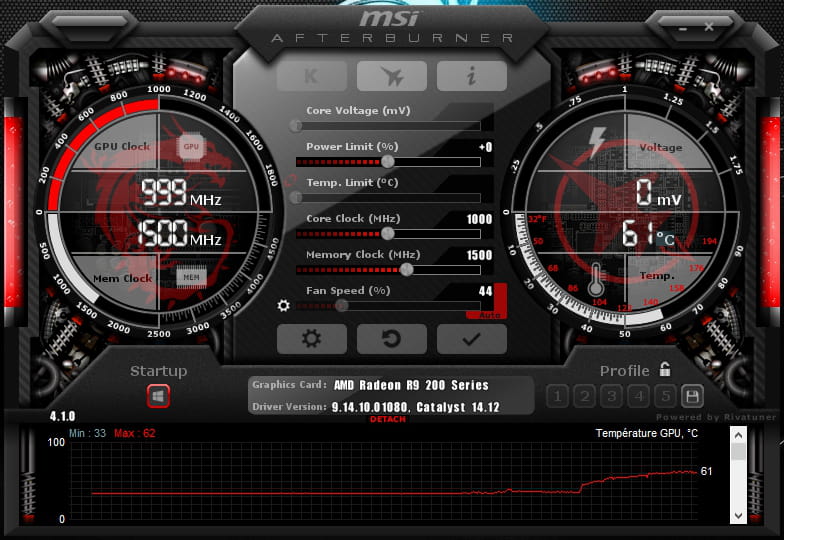The image size is (816, 540).
Task: Click the airplane OC scanner icon
Action: click(x=391, y=76)
